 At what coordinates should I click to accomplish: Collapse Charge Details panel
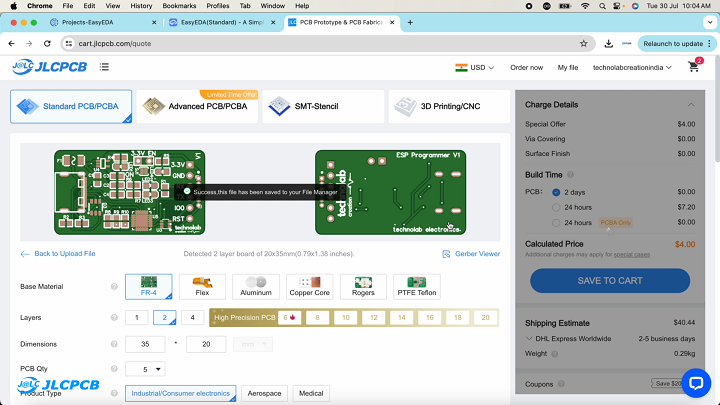(691, 105)
